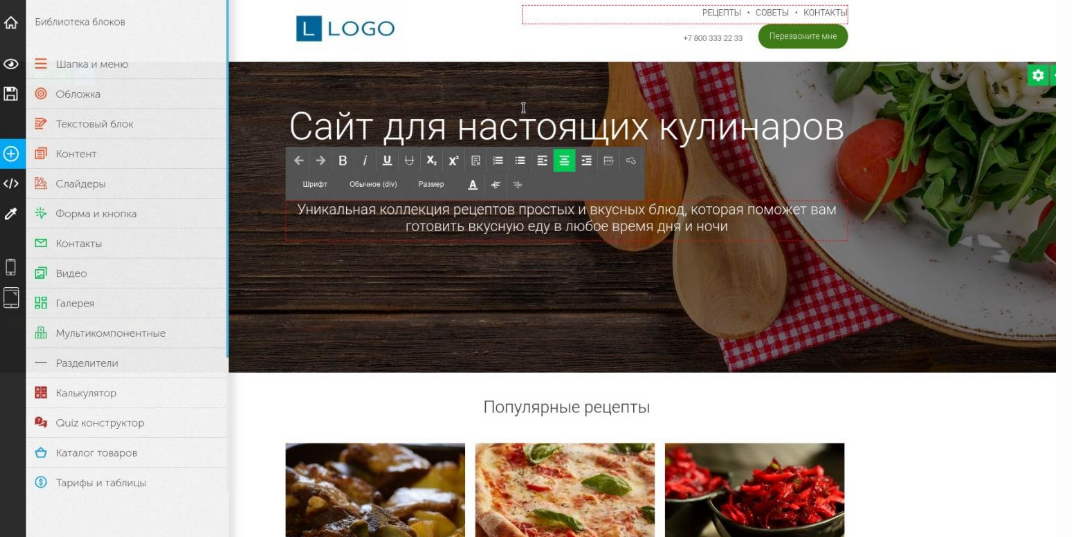Open the Шрифт font dropdown
This screenshot has height=537, width=1072.
tap(314, 184)
